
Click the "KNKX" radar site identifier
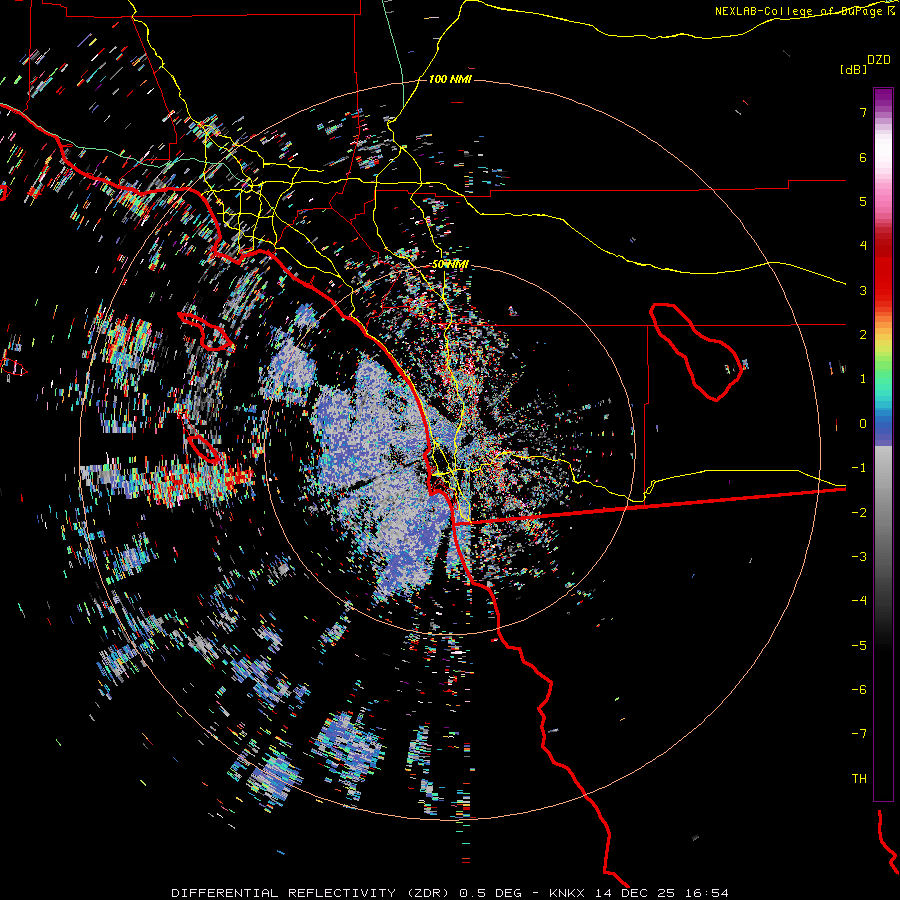tap(567, 893)
